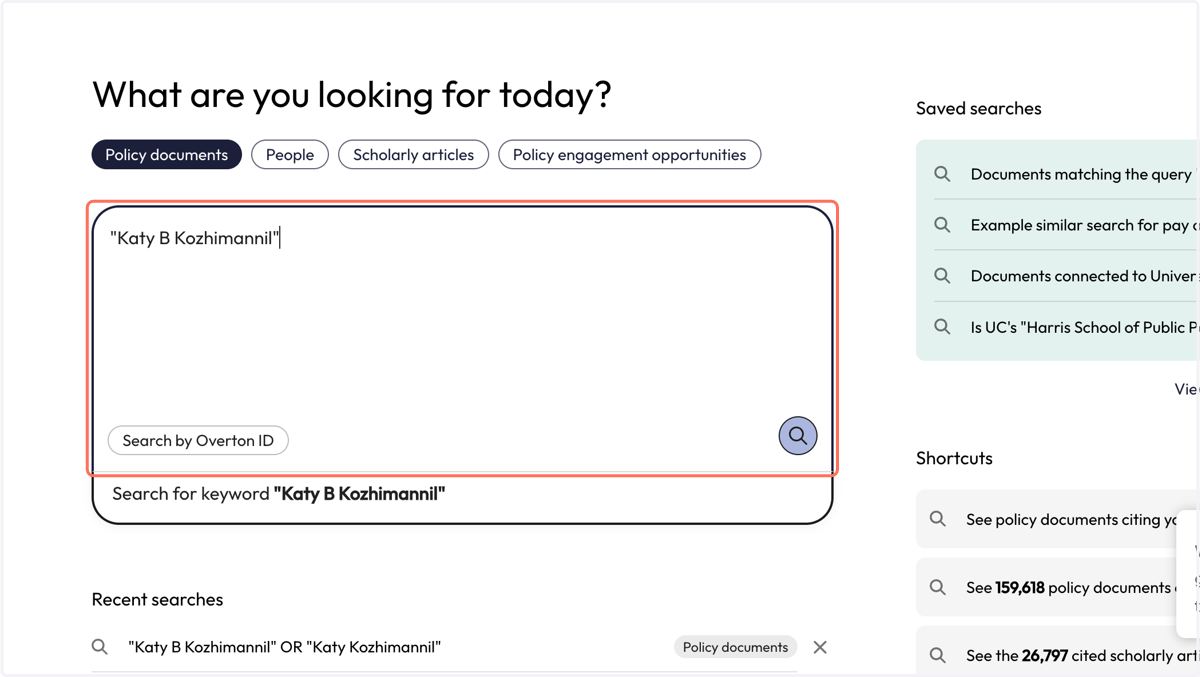Image resolution: width=1200 pixels, height=677 pixels.
Task: Switch to the People tab
Action: (x=290, y=155)
